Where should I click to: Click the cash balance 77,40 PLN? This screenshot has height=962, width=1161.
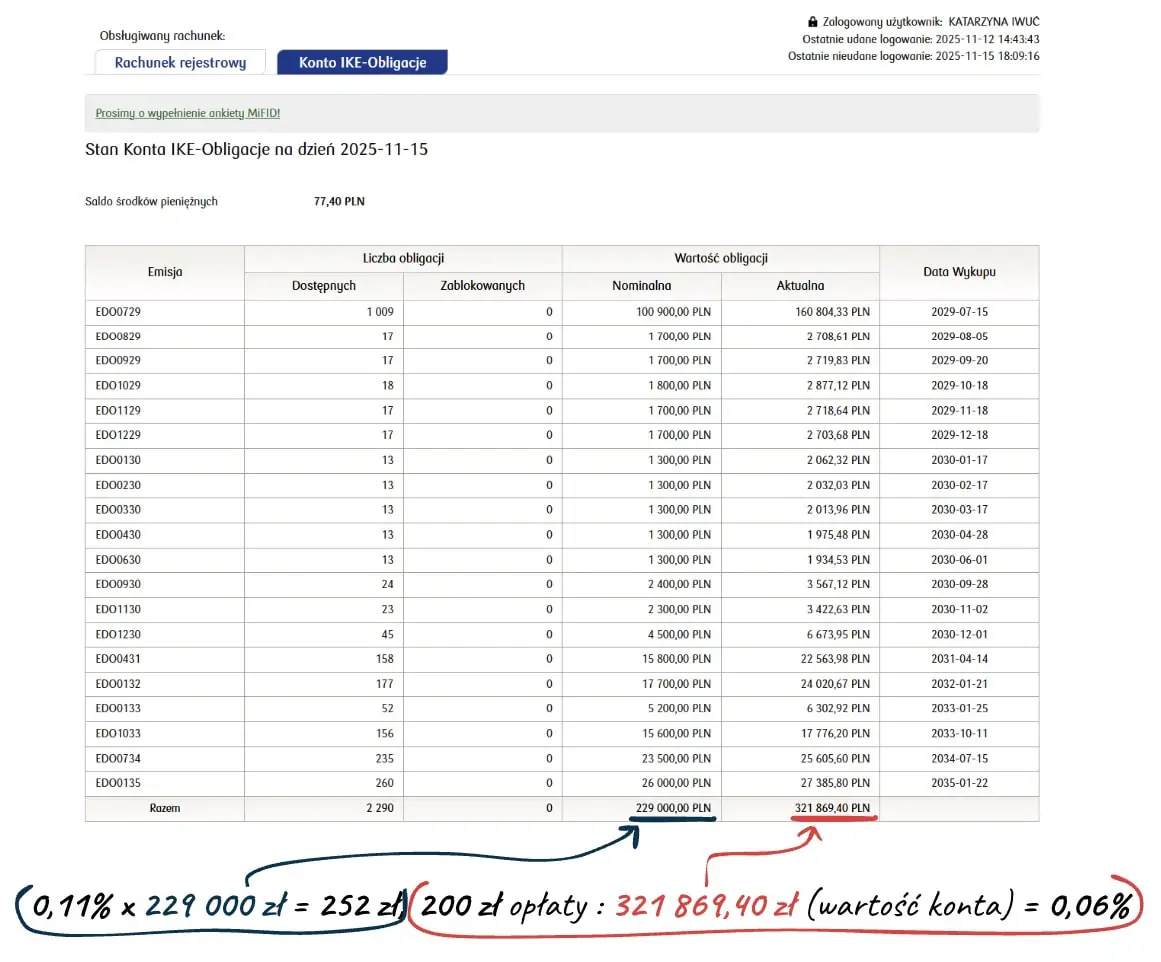(x=339, y=201)
